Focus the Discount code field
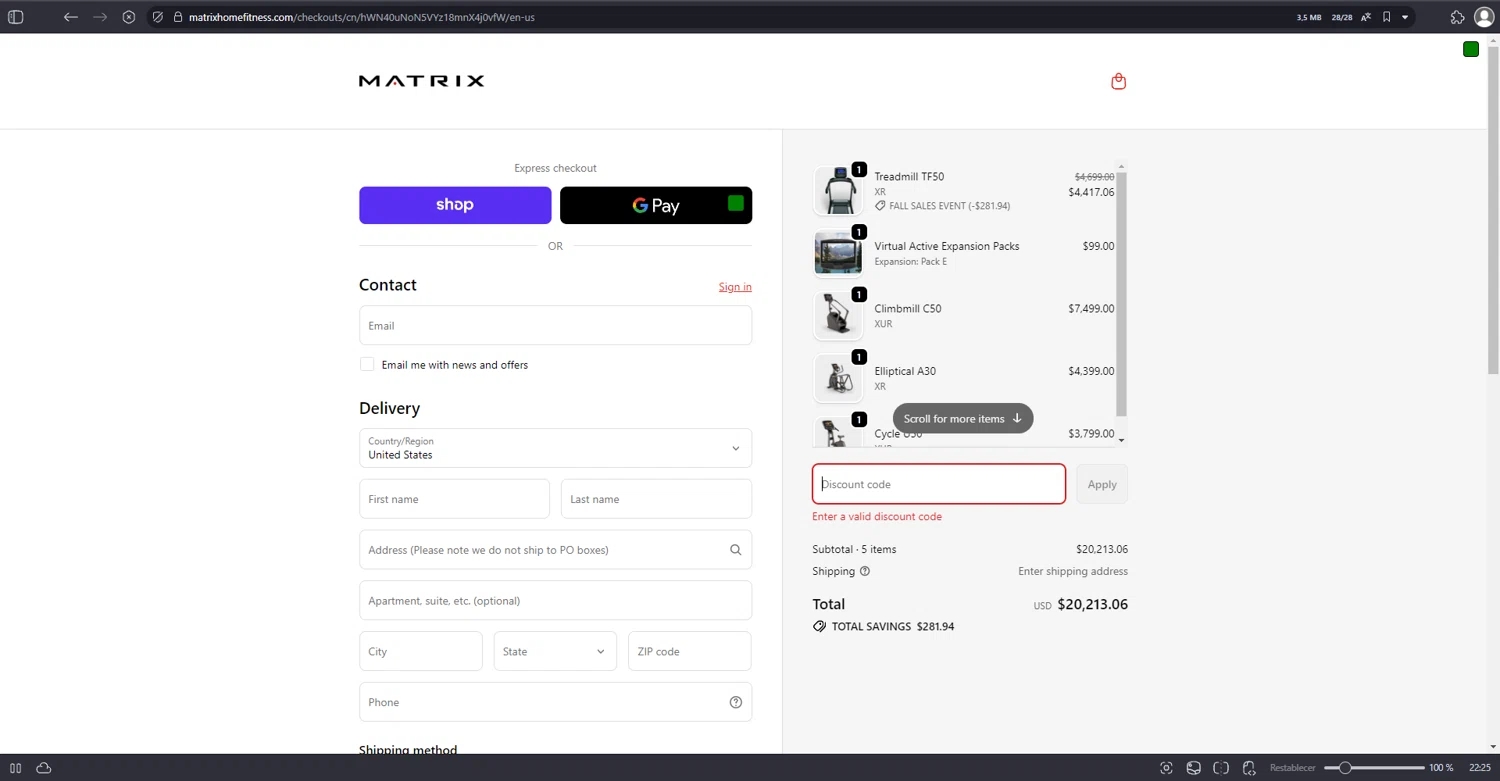Screen dimensions: 1500x781 click(938, 484)
